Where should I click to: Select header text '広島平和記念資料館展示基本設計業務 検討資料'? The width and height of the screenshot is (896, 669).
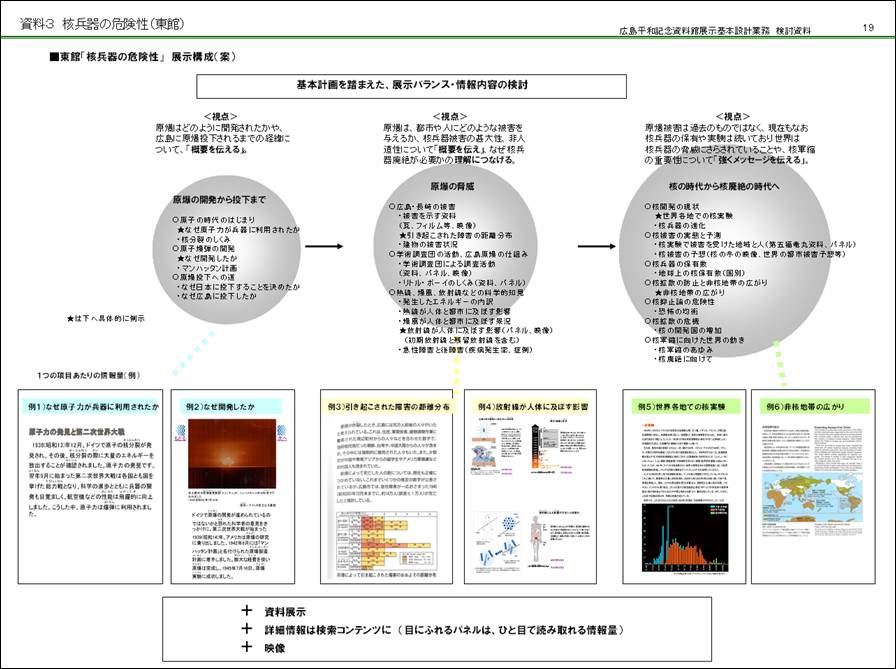[x=714, y=31]
